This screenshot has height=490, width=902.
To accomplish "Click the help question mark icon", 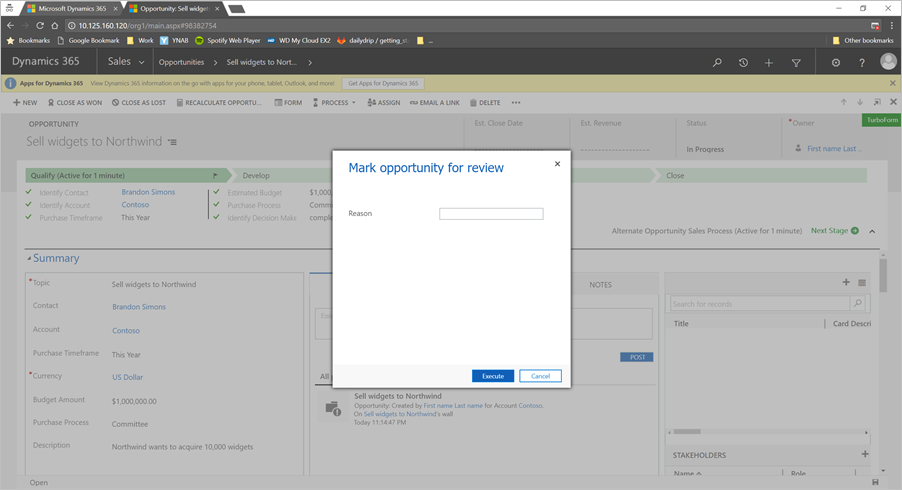I will click(x=862, y=62).
